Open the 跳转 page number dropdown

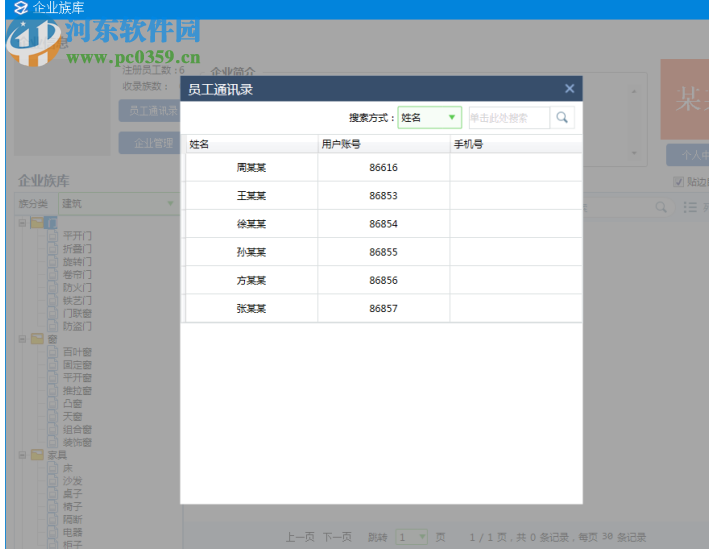411,537
